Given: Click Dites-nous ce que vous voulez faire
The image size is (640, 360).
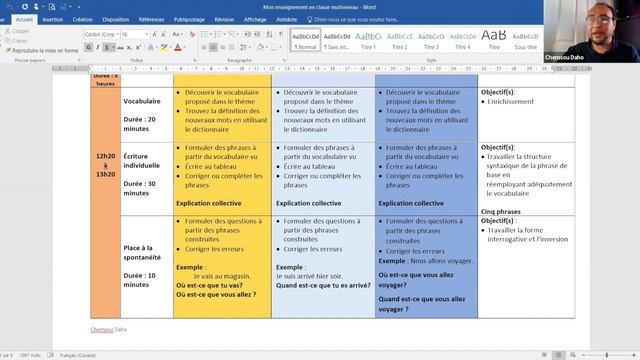Looking at the screenshot, I should point(353,20).
